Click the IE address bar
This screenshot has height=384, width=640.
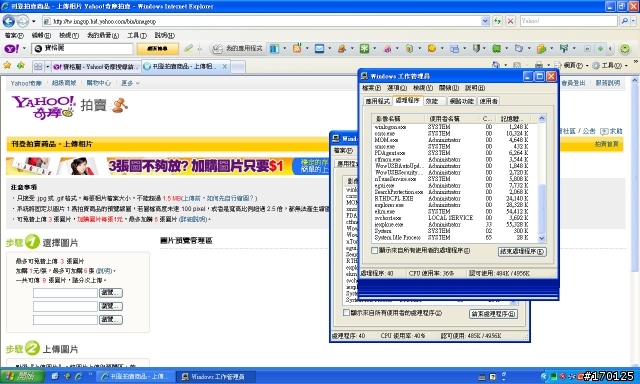(261, 21)
